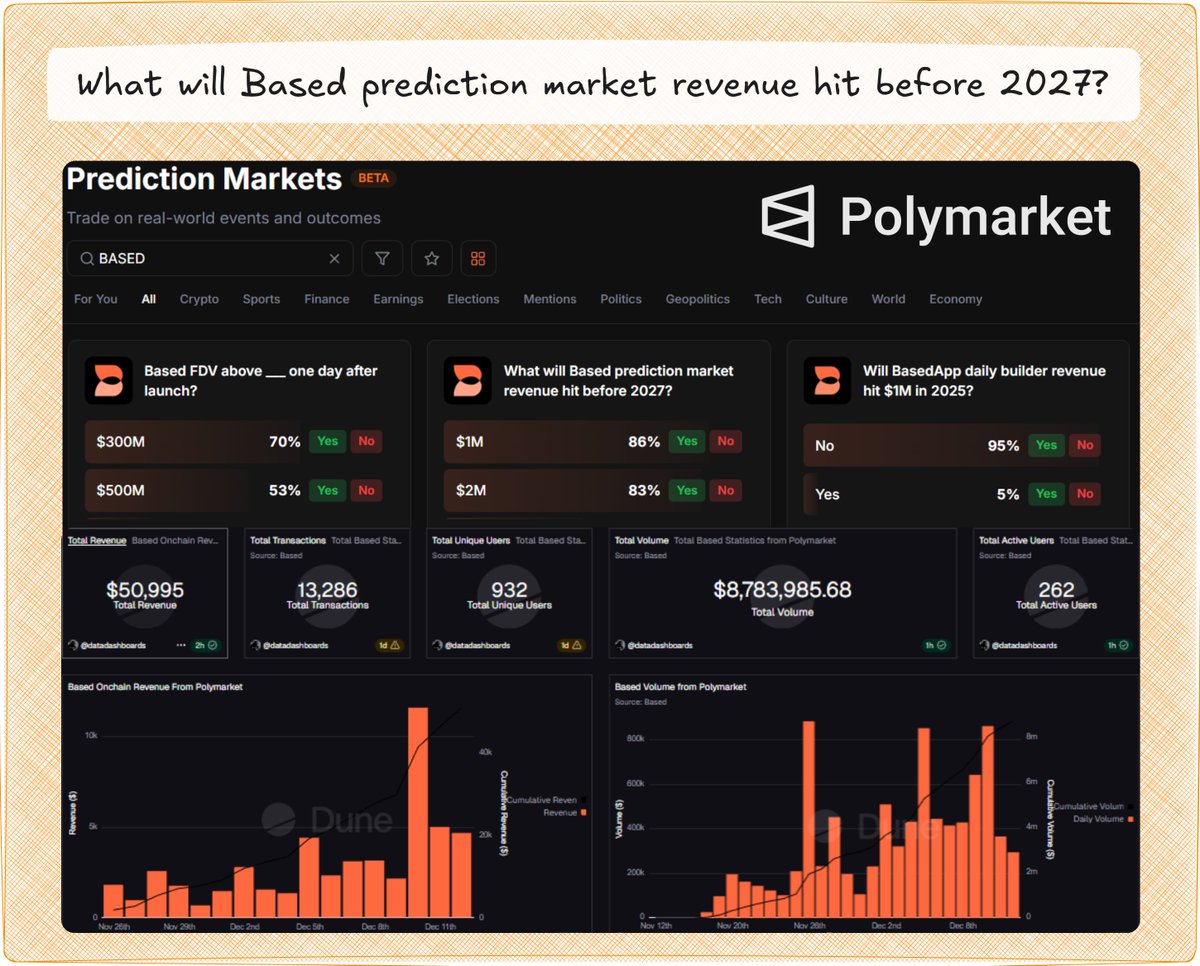Click the BETA badge beside Prediction Markets
Image resolution: width=1200 pixels, height=966 pixels.
pos(373,179)
